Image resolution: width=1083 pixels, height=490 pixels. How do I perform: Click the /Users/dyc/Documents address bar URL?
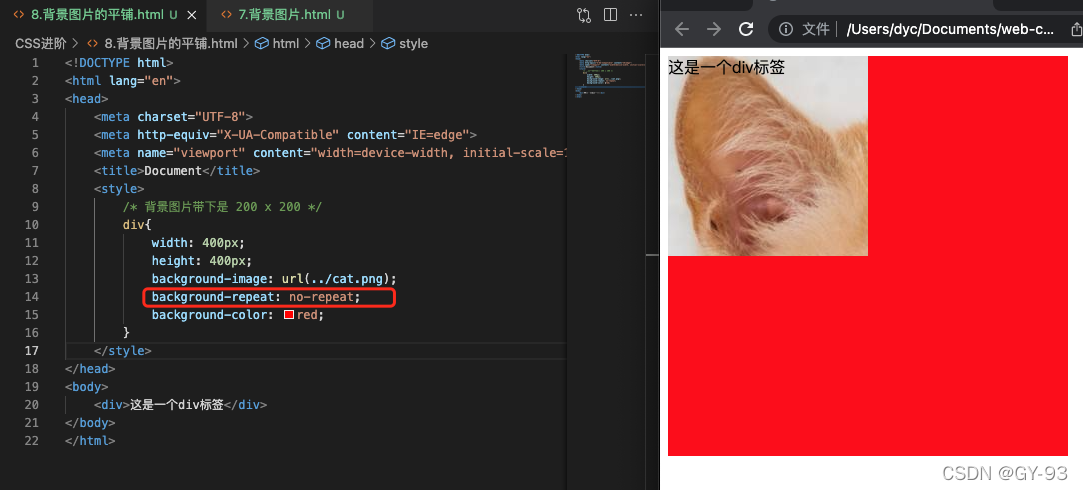point(951,29)
